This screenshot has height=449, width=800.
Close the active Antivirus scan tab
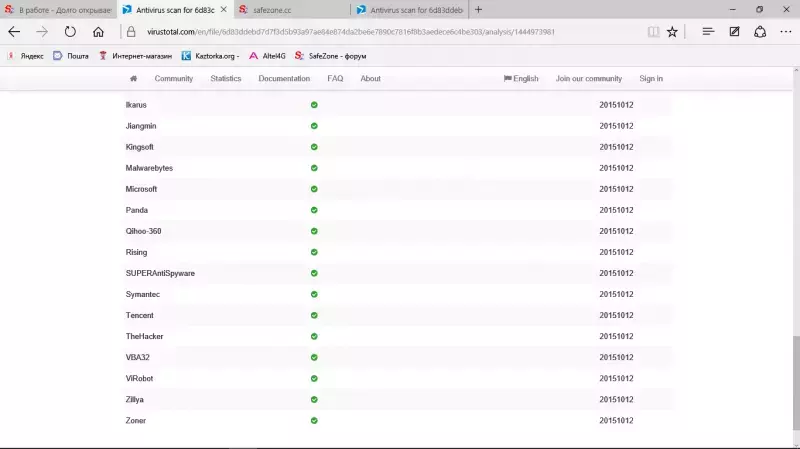tap(223, 10)
